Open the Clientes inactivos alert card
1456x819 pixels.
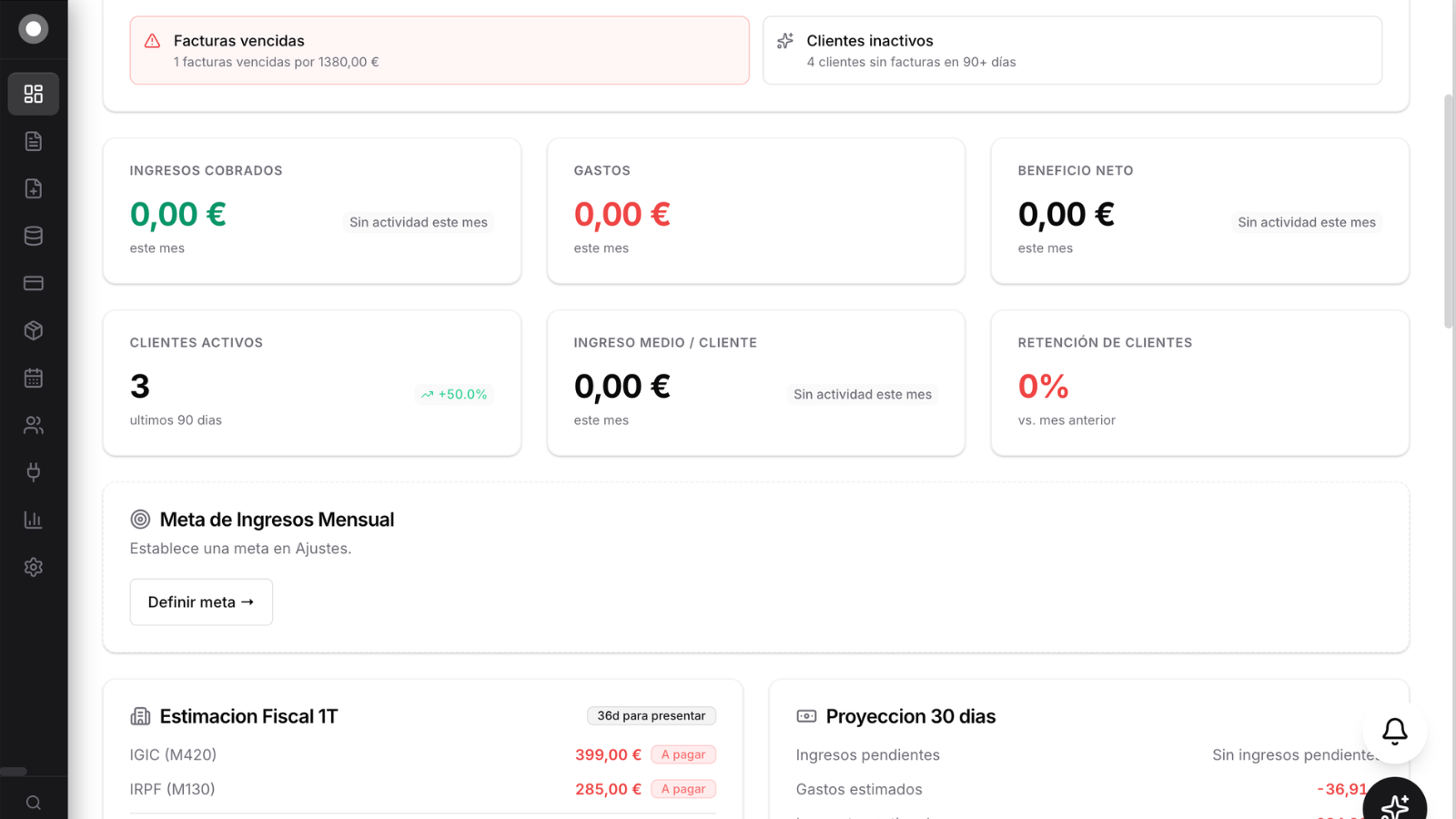1072,50
